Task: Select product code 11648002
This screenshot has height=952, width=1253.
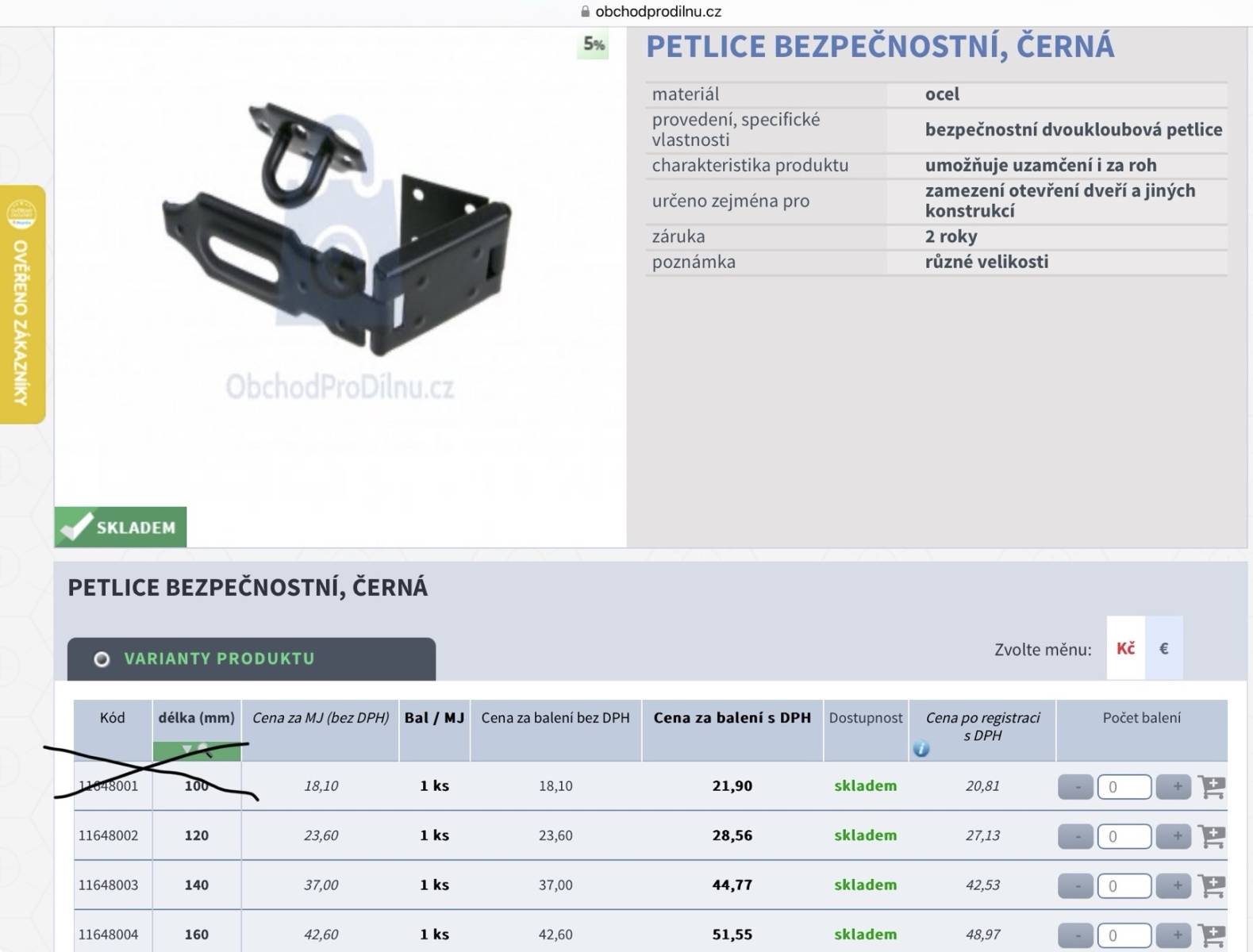Action: (x=108, y=835)
